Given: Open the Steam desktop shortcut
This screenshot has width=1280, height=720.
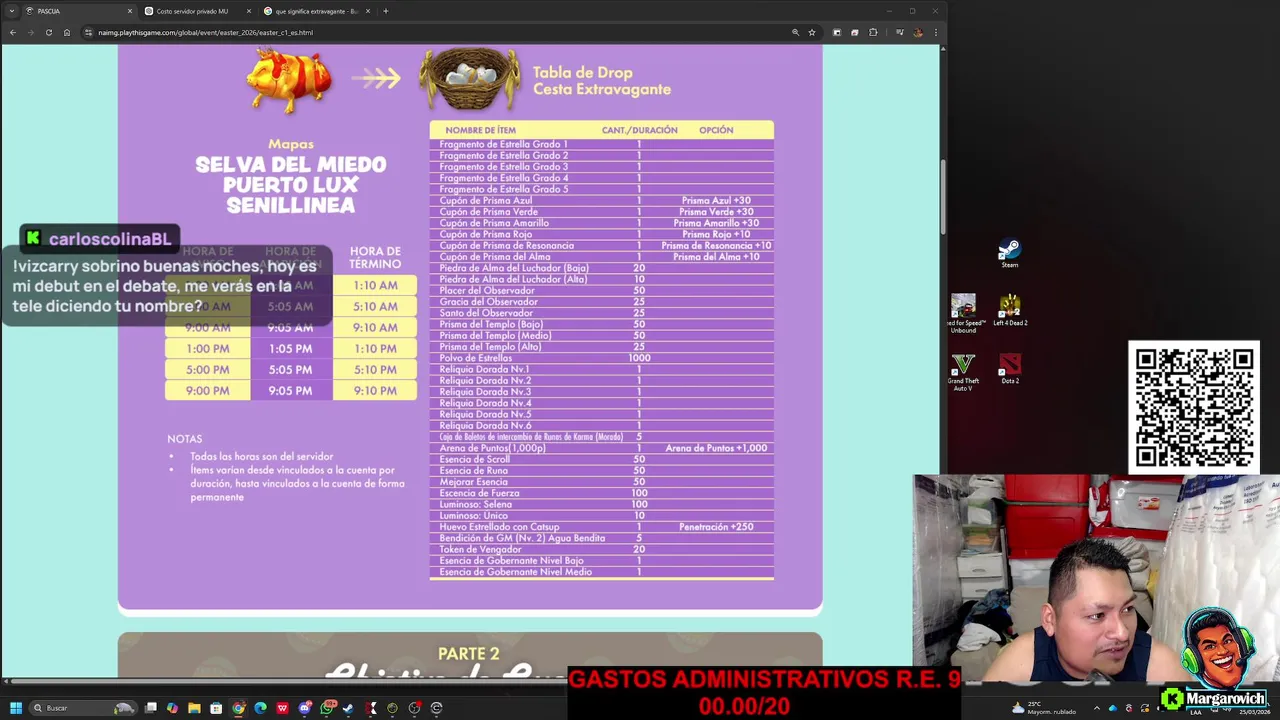Looking at the screenshot, I should [1009, 252].
